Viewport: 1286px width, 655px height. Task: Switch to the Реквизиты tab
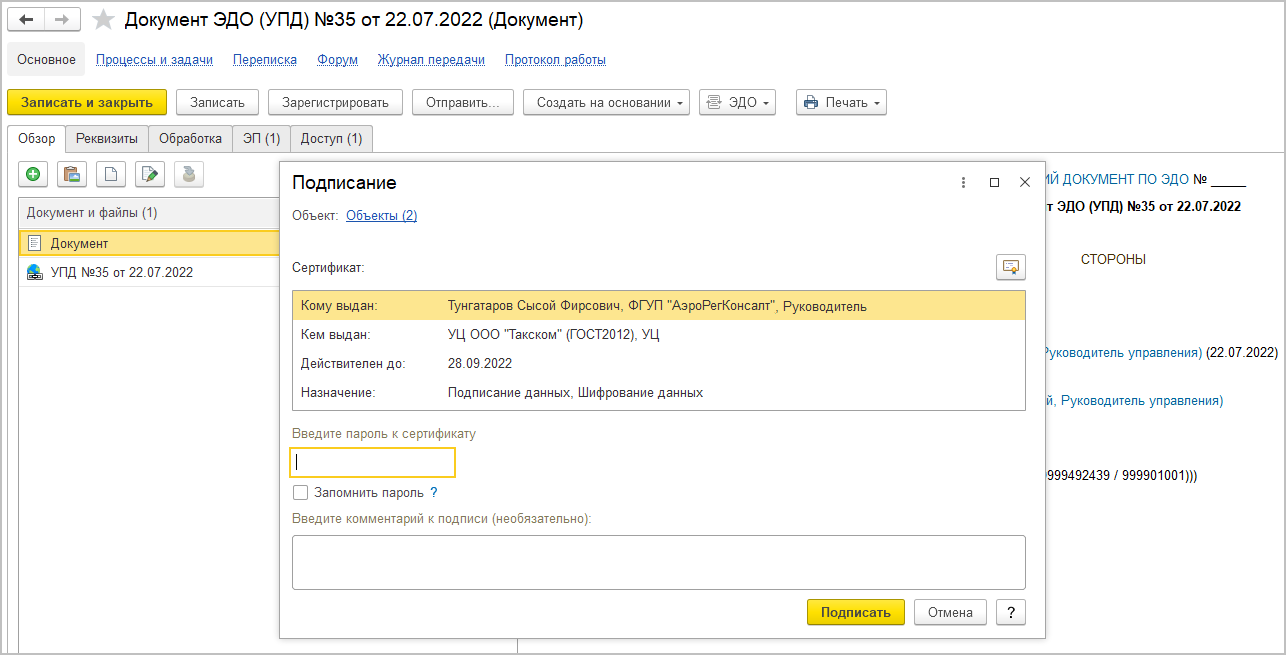pos(107,139)
